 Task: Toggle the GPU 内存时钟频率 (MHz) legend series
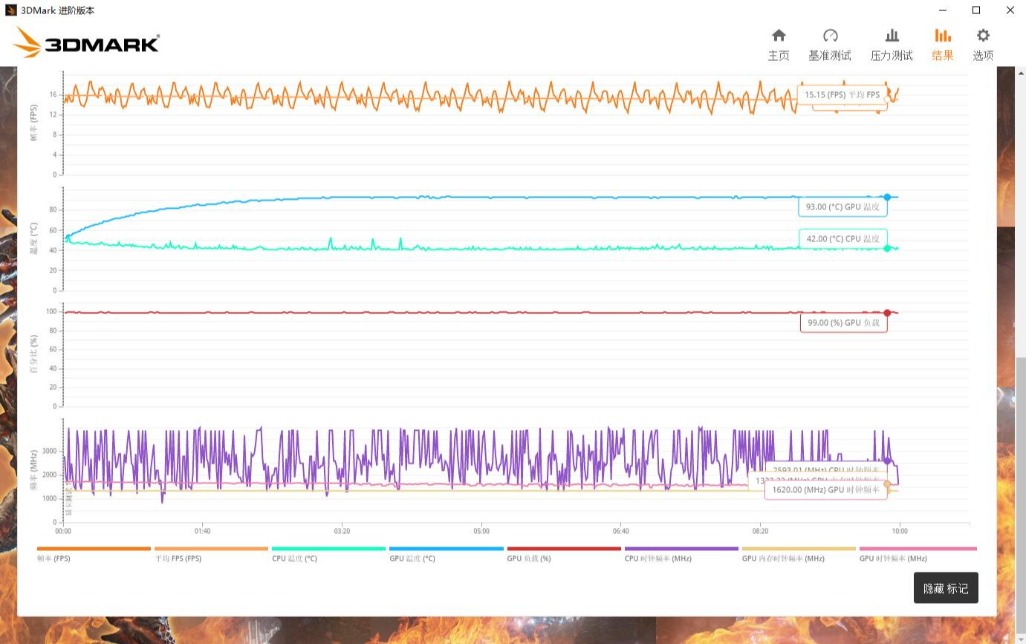pos(798,554)
